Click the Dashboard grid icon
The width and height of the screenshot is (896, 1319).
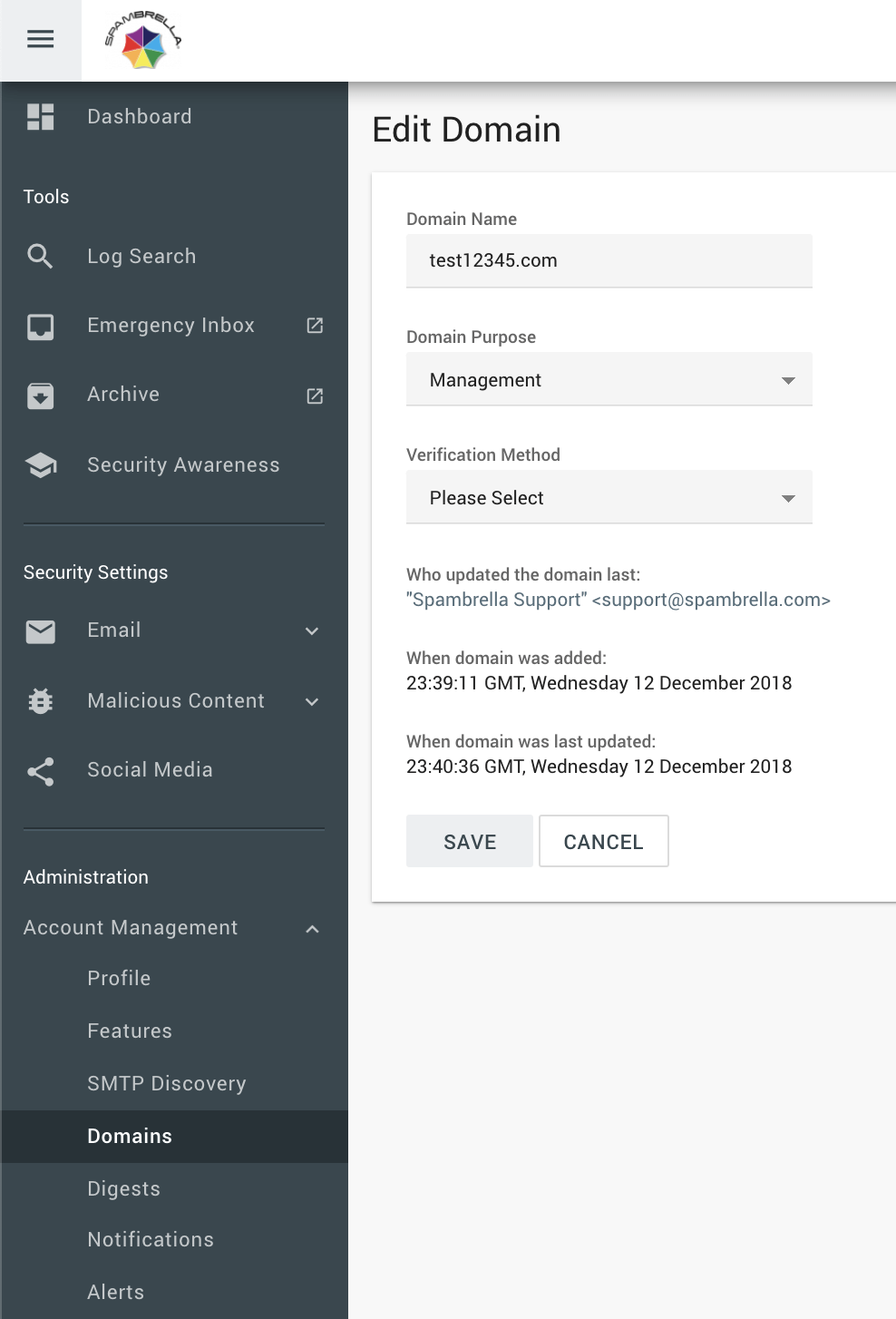point(40,117)
